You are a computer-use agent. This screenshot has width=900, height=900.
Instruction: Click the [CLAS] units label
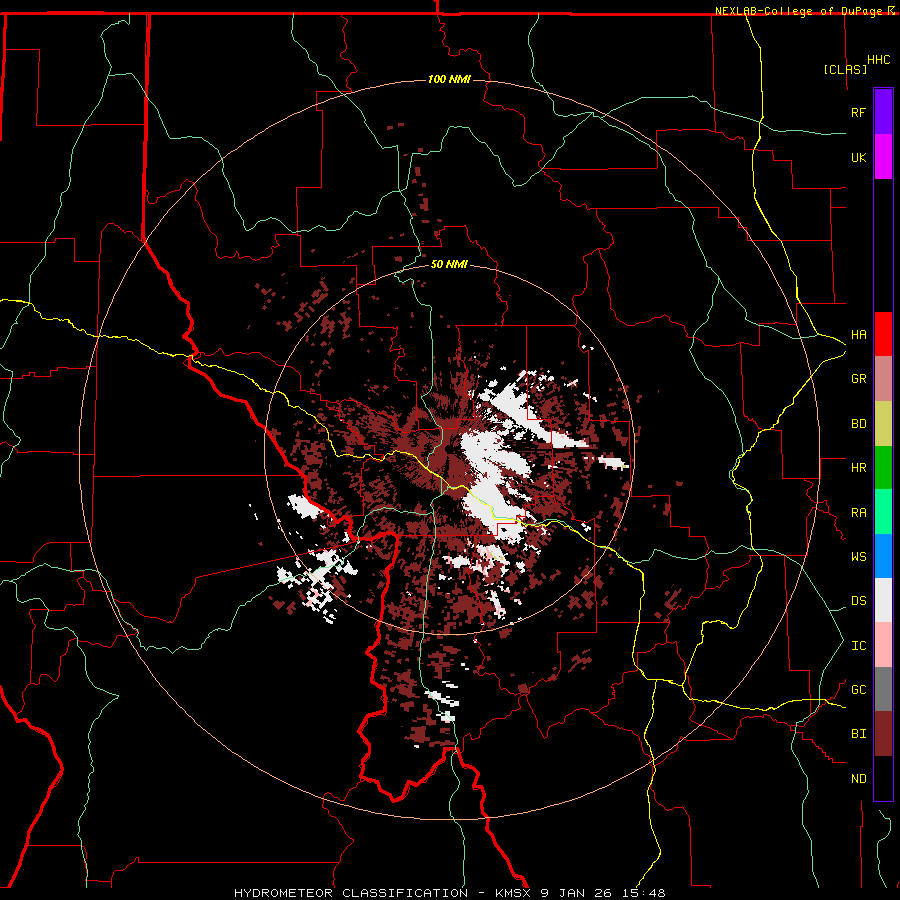(x=845, y=69)
